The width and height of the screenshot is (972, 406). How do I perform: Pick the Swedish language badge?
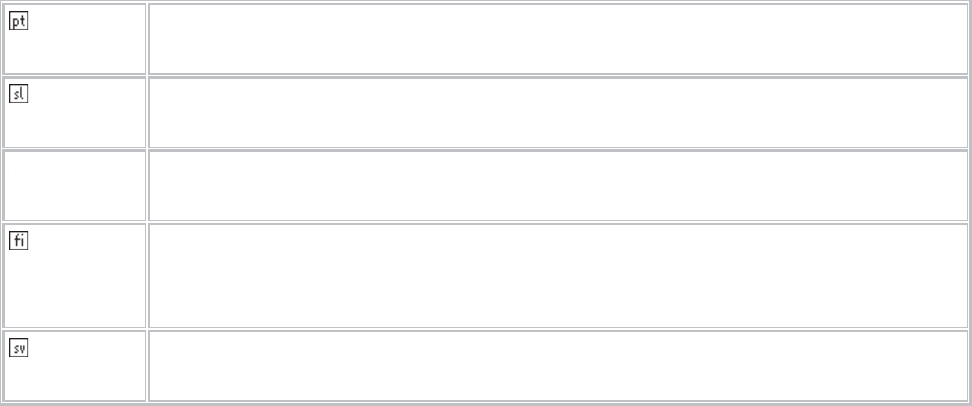click(19, 348)
